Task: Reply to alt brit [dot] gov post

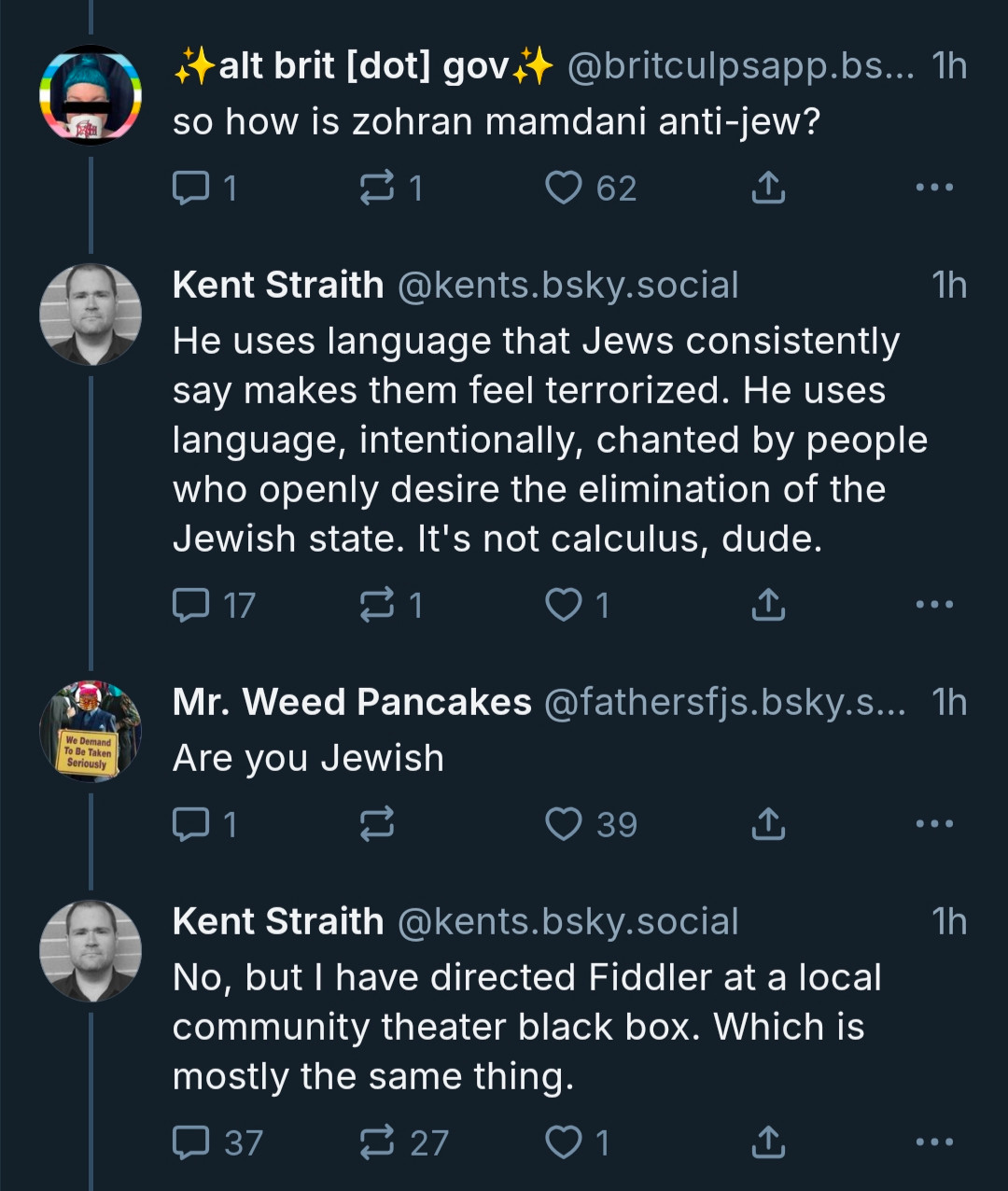Action: (204, 189)
